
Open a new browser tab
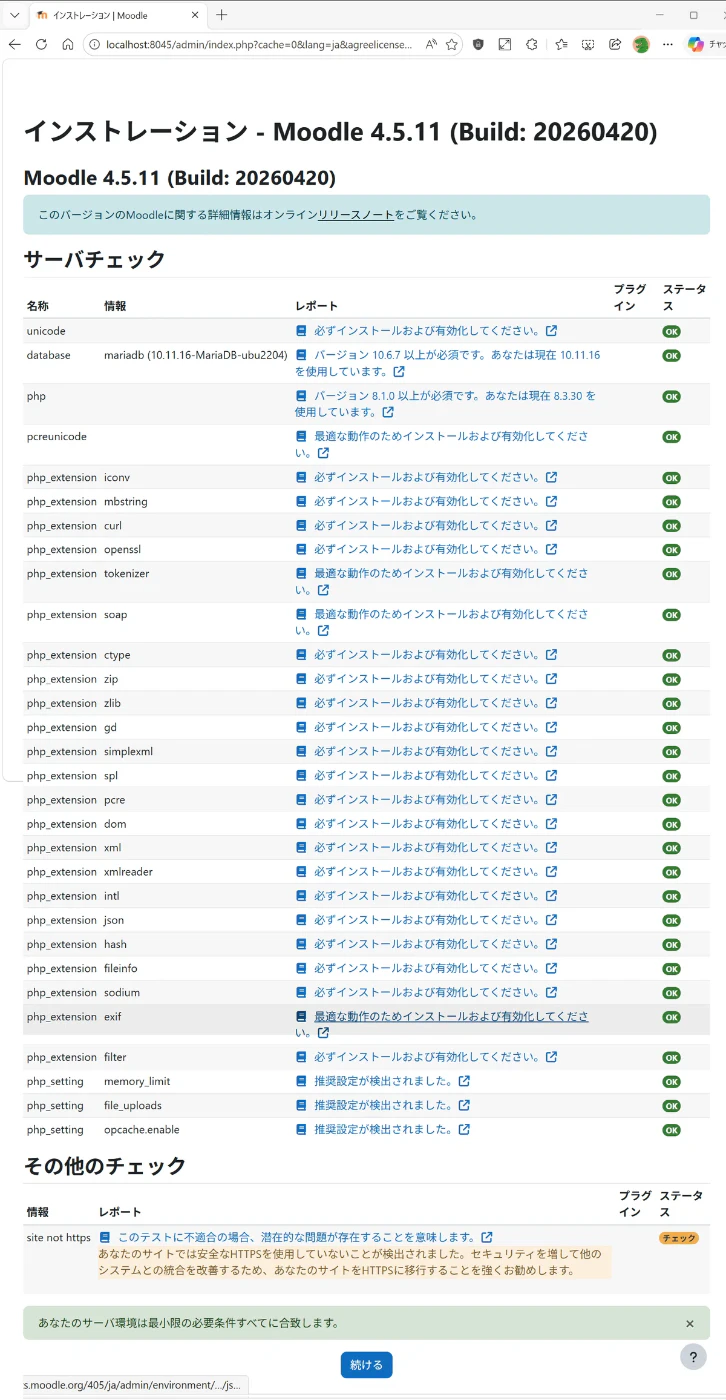click(x=222, y=15)
